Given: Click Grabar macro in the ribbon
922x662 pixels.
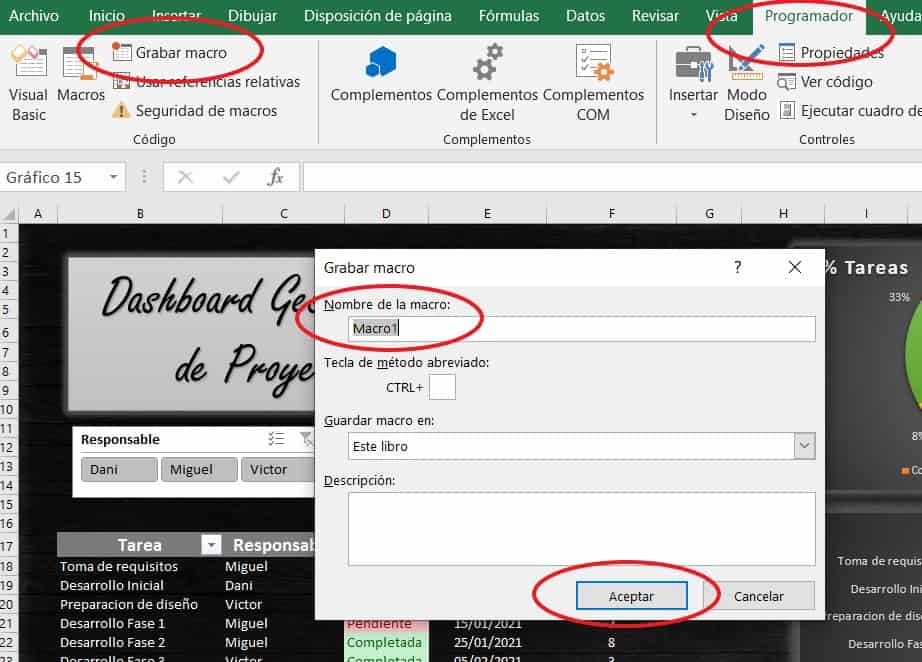Looking at the screenshot, I should pyautogui.click(x=169, y=53).
